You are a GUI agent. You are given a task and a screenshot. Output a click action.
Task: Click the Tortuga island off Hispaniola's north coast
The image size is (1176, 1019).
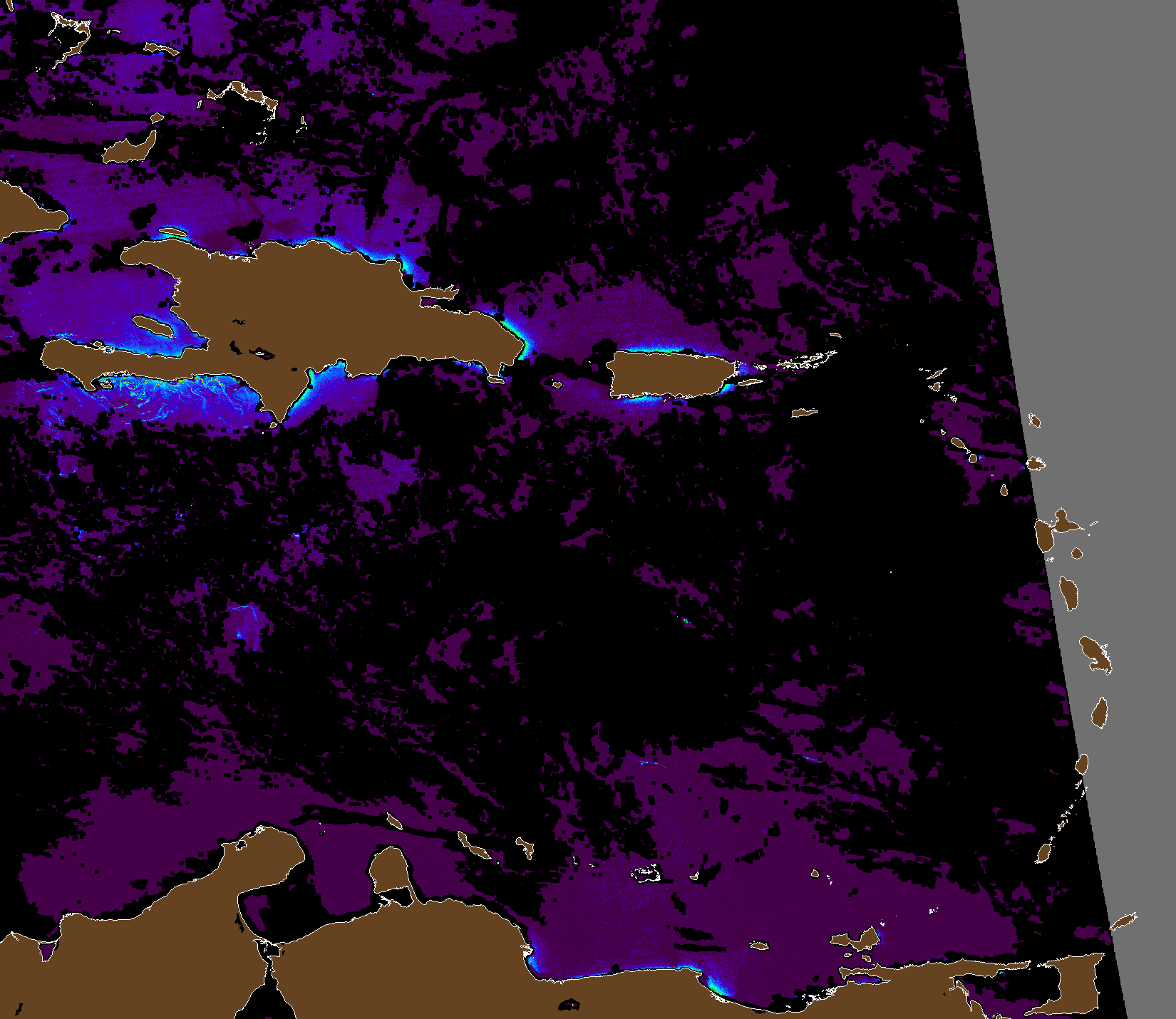click(172, 232)
